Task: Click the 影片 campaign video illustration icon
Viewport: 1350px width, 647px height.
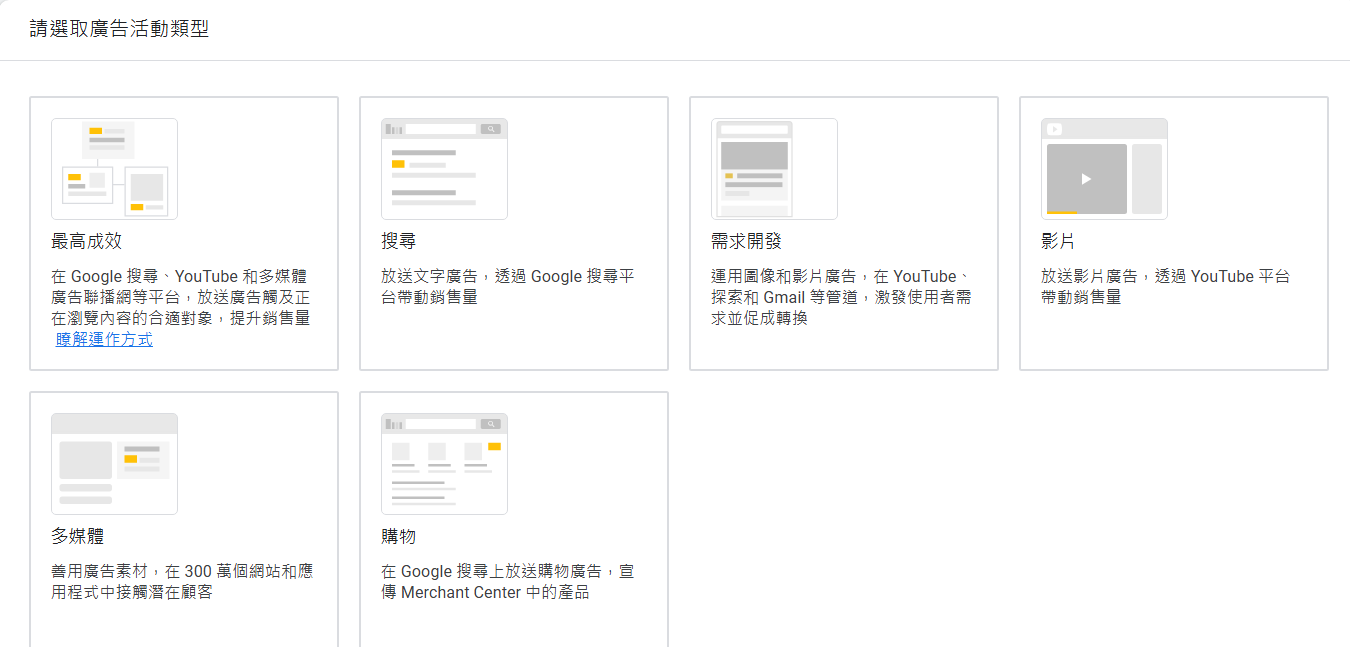Action: point(1104,169)
